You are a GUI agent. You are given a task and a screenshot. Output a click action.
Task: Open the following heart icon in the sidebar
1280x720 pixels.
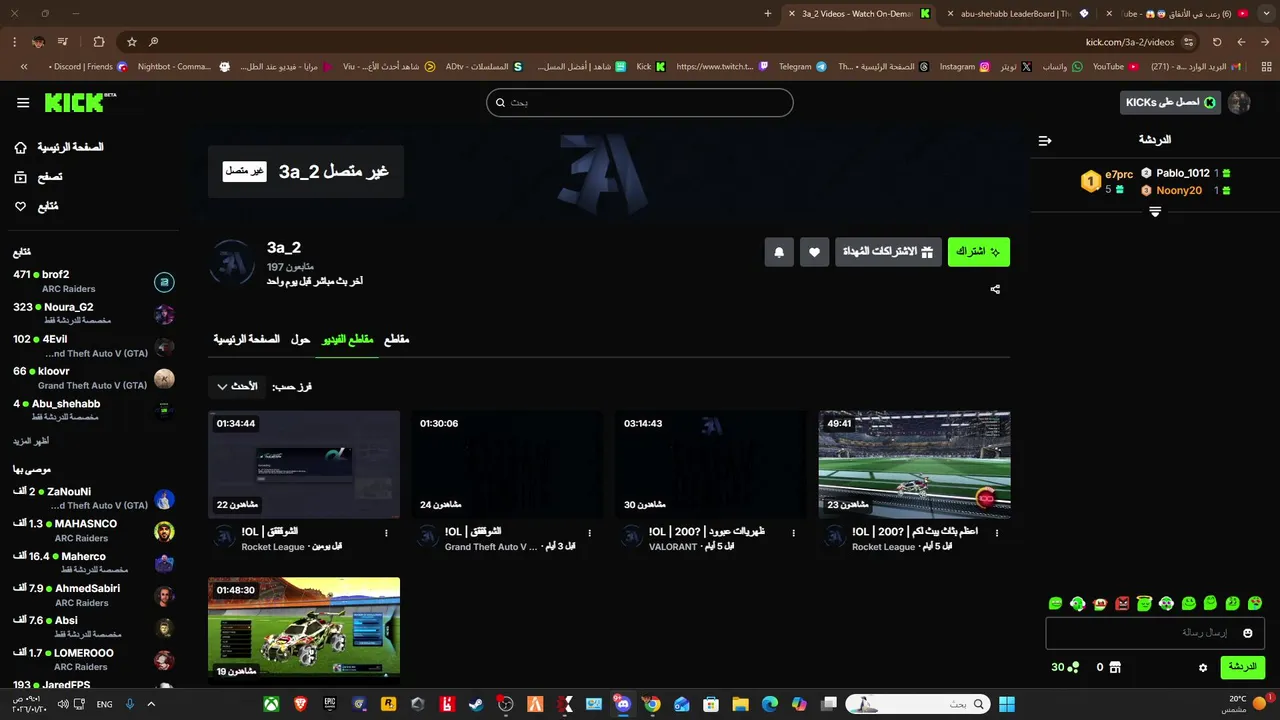21,207
